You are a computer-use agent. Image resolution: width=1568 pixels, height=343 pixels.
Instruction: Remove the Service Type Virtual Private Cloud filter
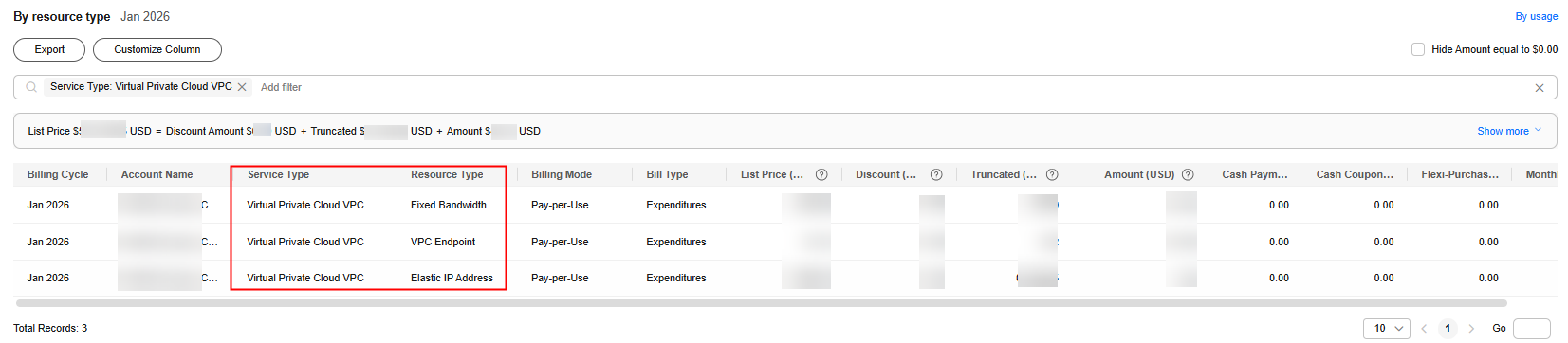coord(242,87)
